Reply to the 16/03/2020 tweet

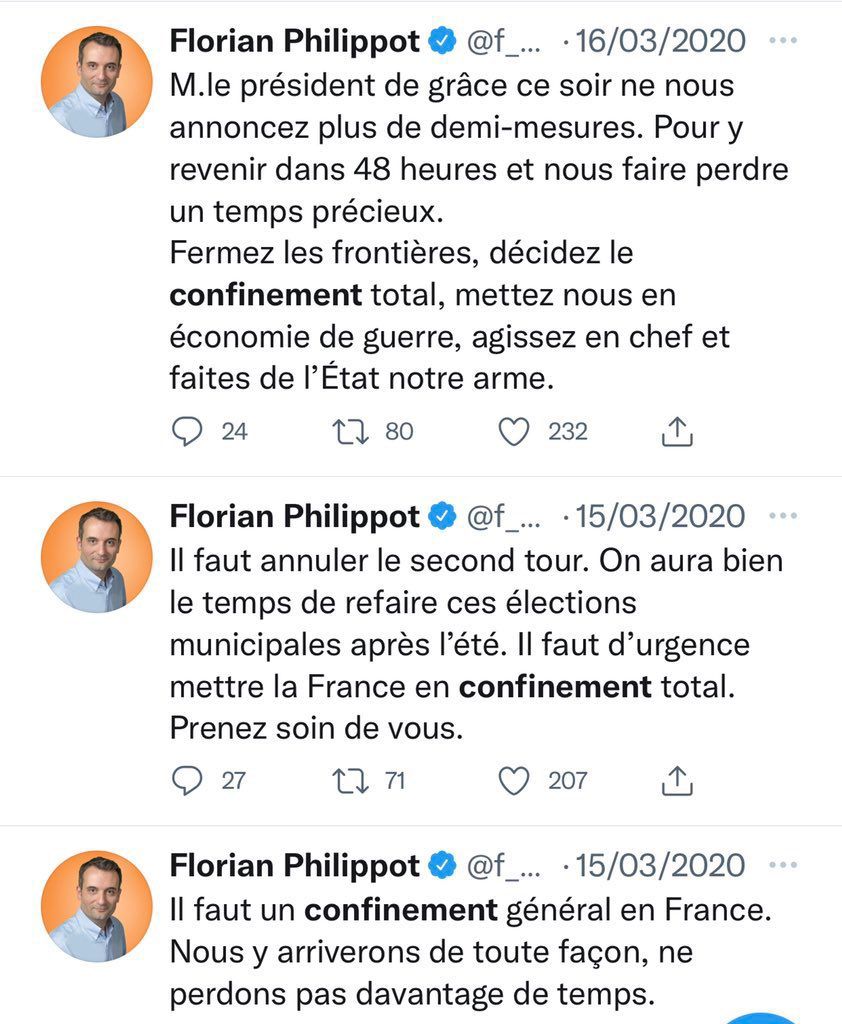[x=187, y=431]
